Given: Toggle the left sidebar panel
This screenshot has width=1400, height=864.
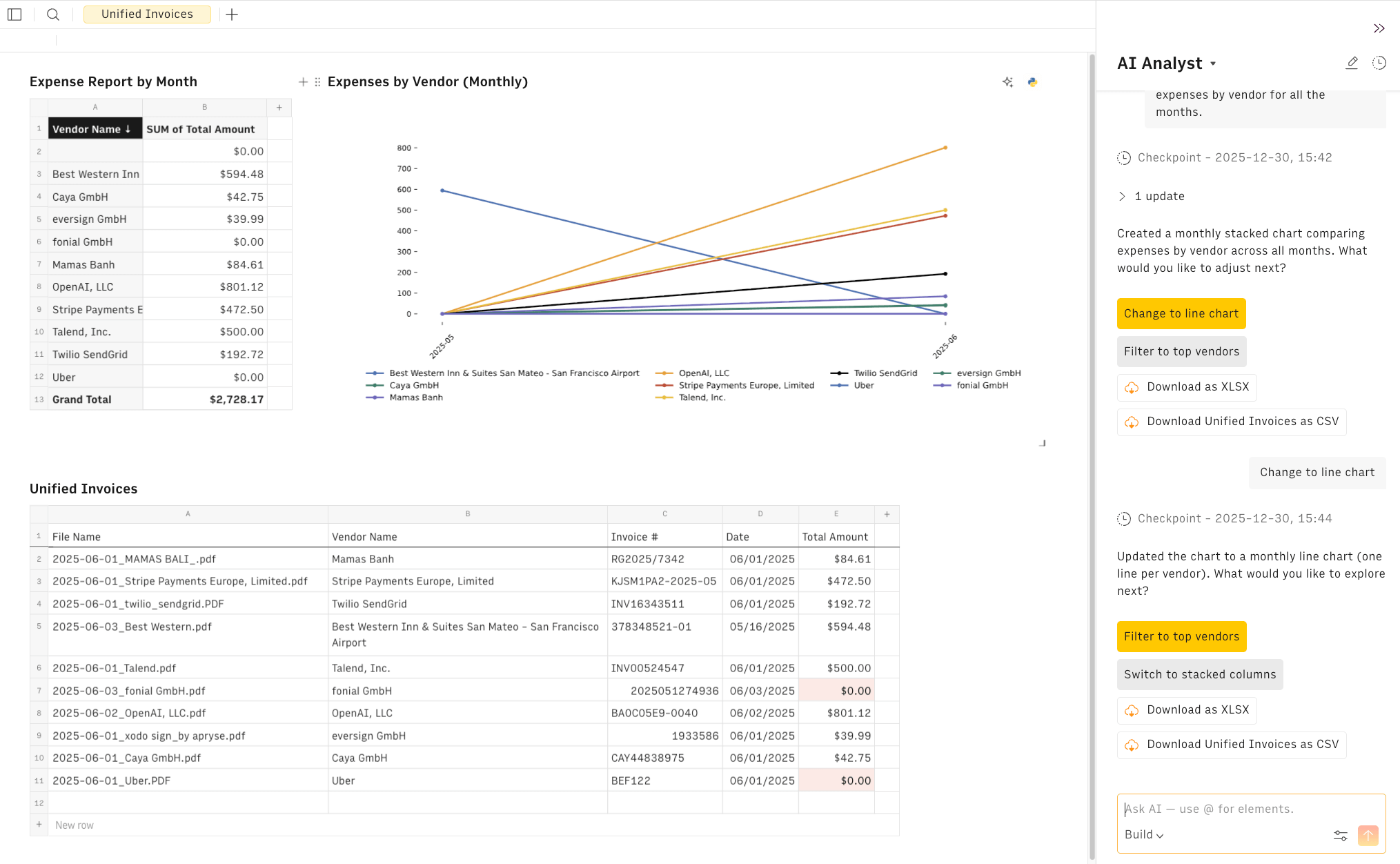Looking at the screenshot, I should click(x=14, y=14).
